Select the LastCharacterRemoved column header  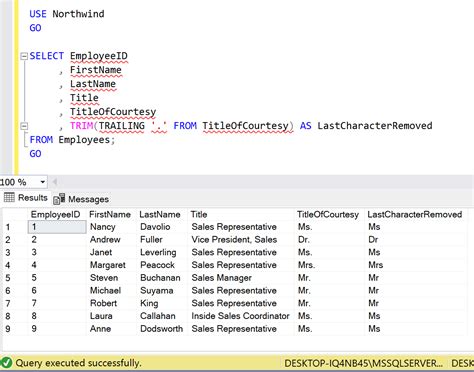(x=415, y=214)
